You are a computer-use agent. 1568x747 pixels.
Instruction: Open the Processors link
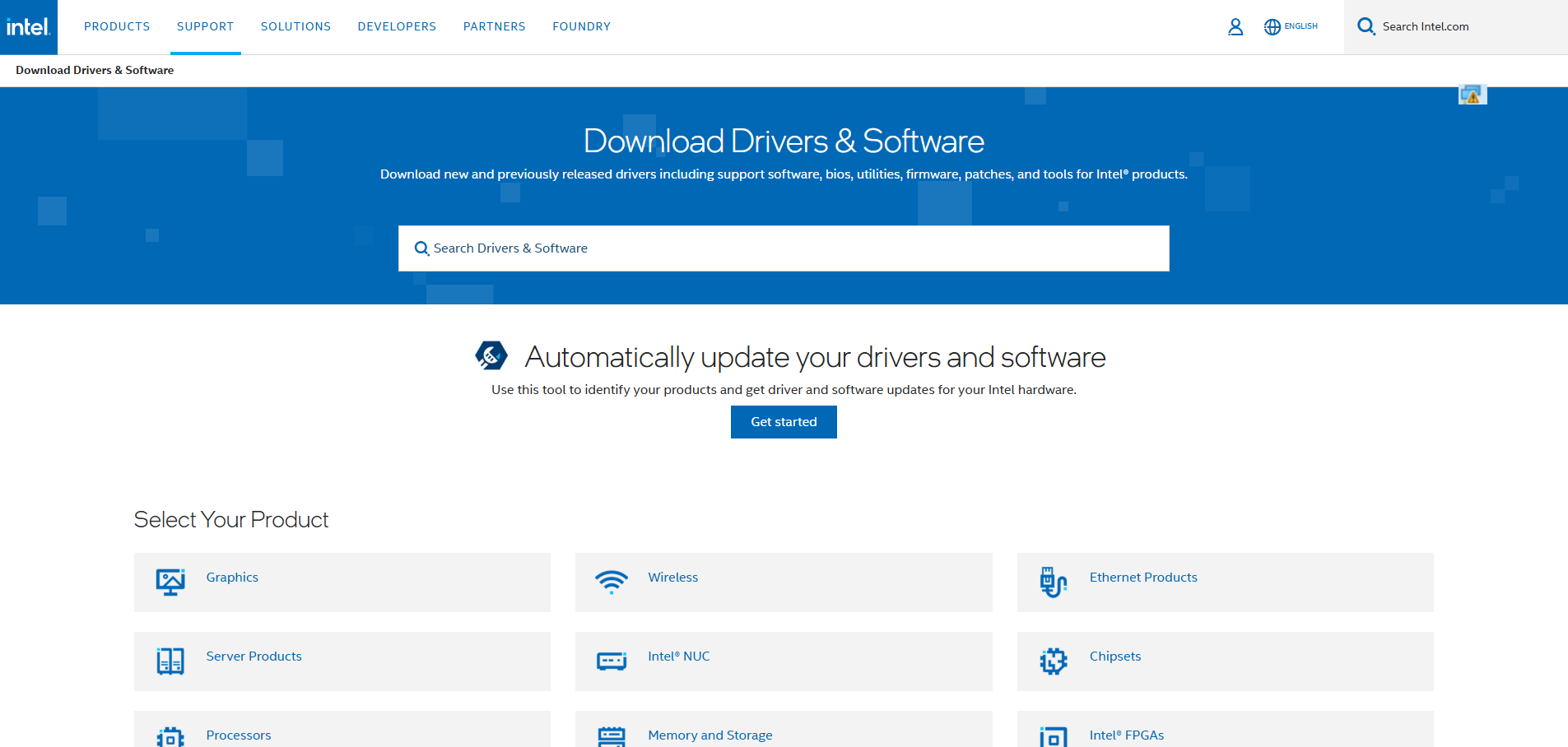(238, 735)
